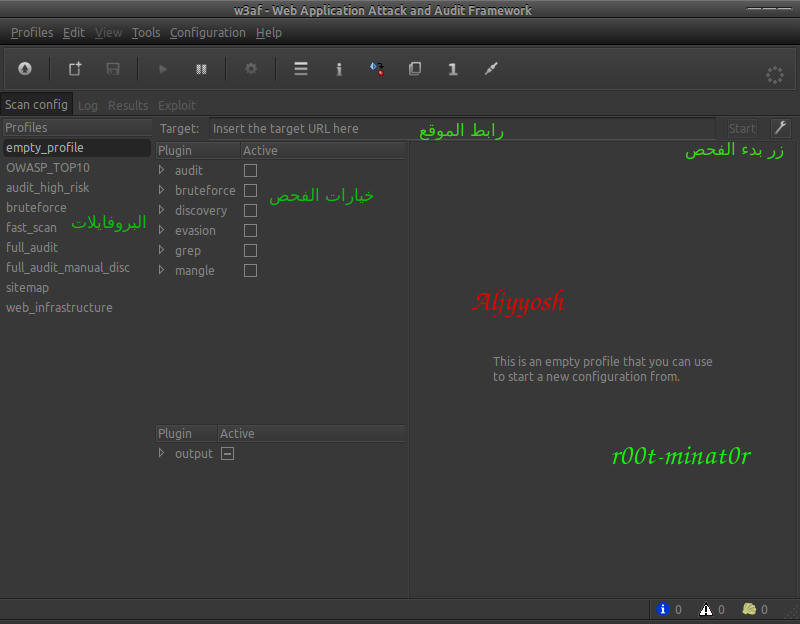The image size is (800, 624).
Task: Activate the mangle plugin checkbox
Action: tap(250, 270)
